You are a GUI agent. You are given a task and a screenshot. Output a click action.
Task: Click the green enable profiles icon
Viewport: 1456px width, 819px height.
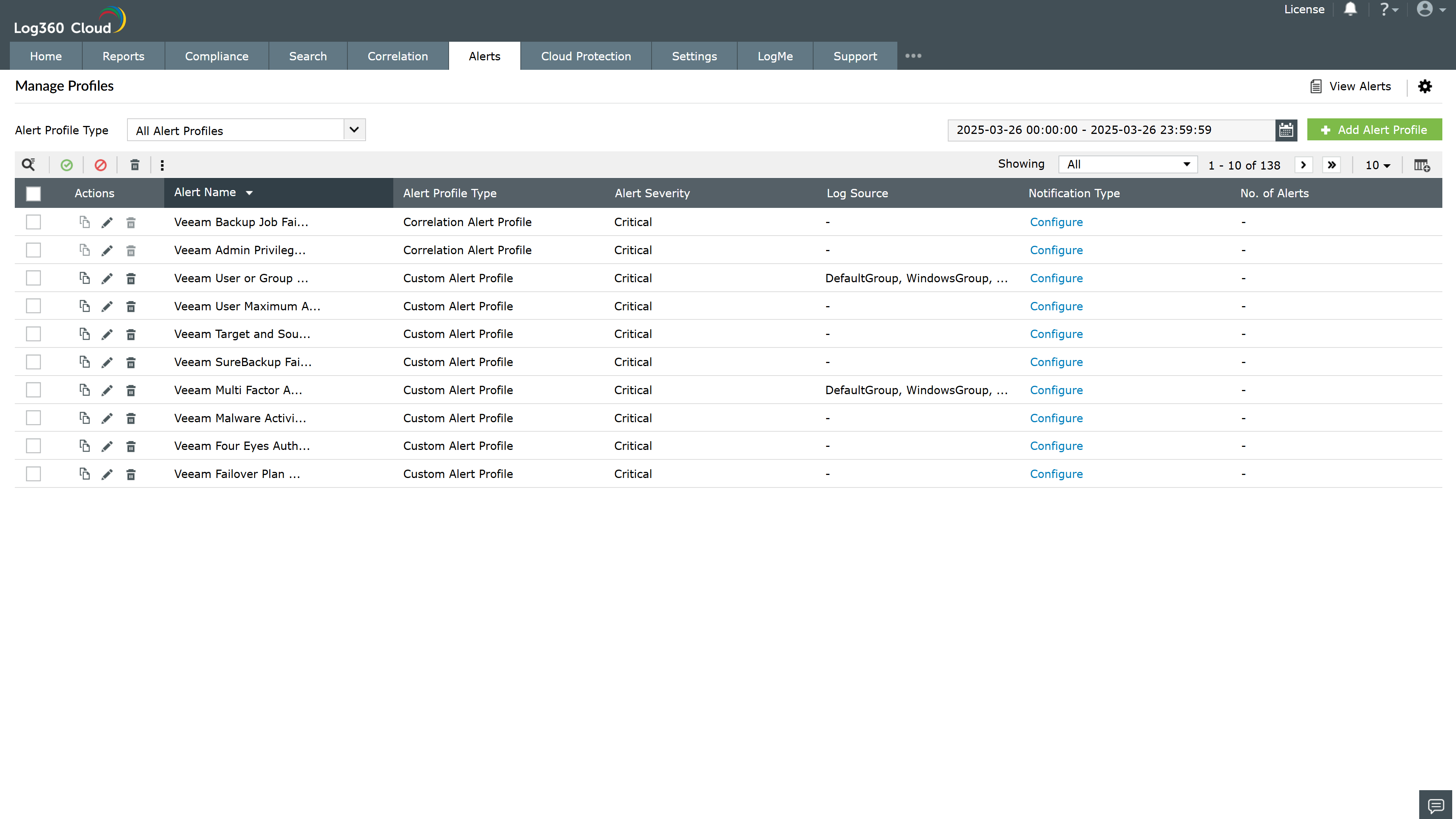coord(67,165)
